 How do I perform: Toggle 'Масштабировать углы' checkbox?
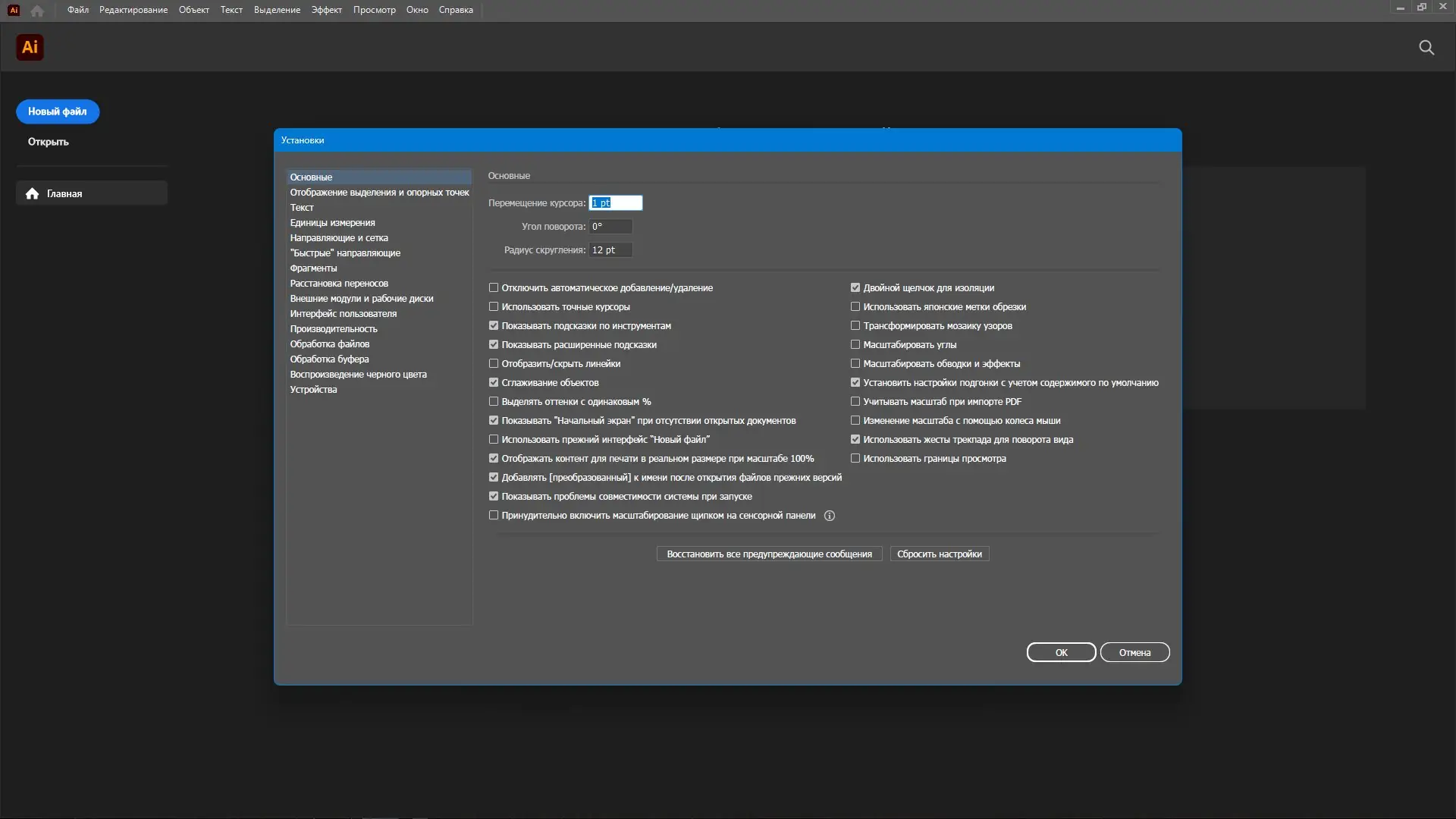855,345
